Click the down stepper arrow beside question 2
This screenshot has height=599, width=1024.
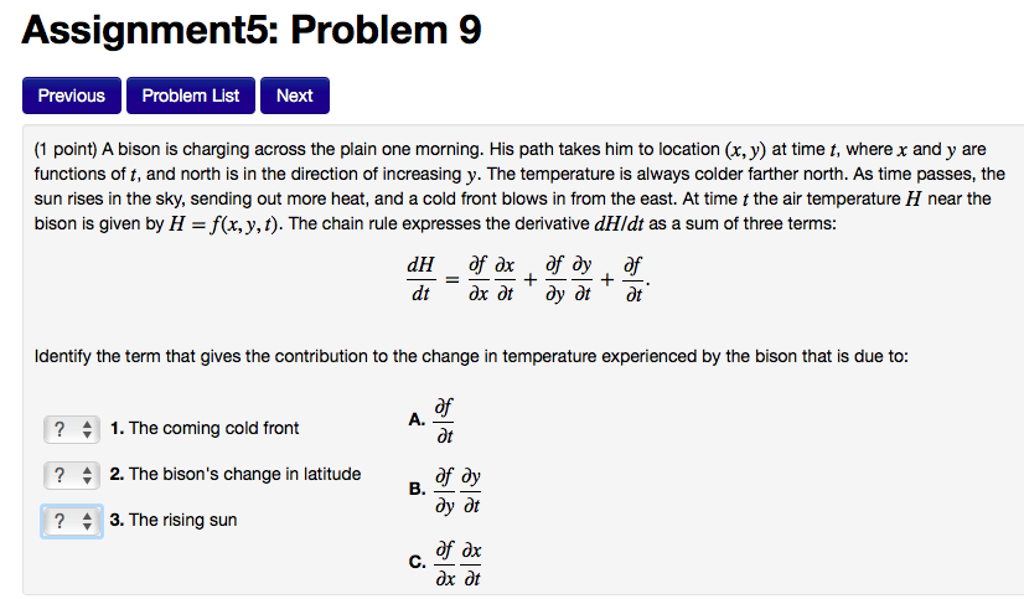point(89,479)
